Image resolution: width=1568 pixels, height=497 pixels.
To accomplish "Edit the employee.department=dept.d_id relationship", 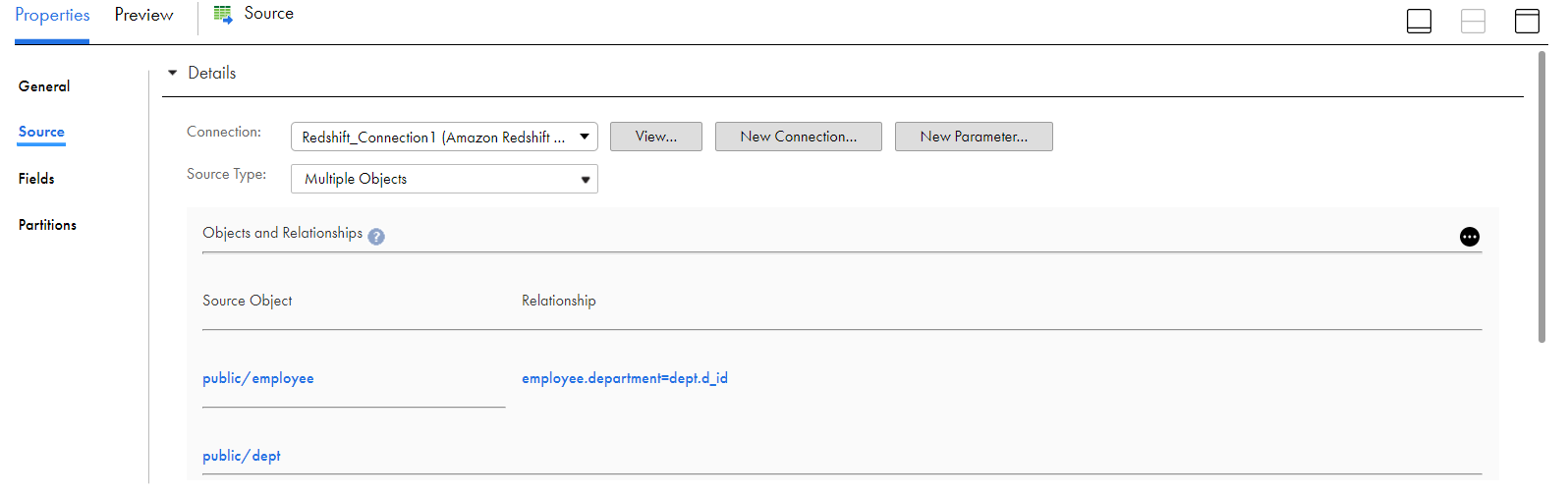I will point(625,378).
